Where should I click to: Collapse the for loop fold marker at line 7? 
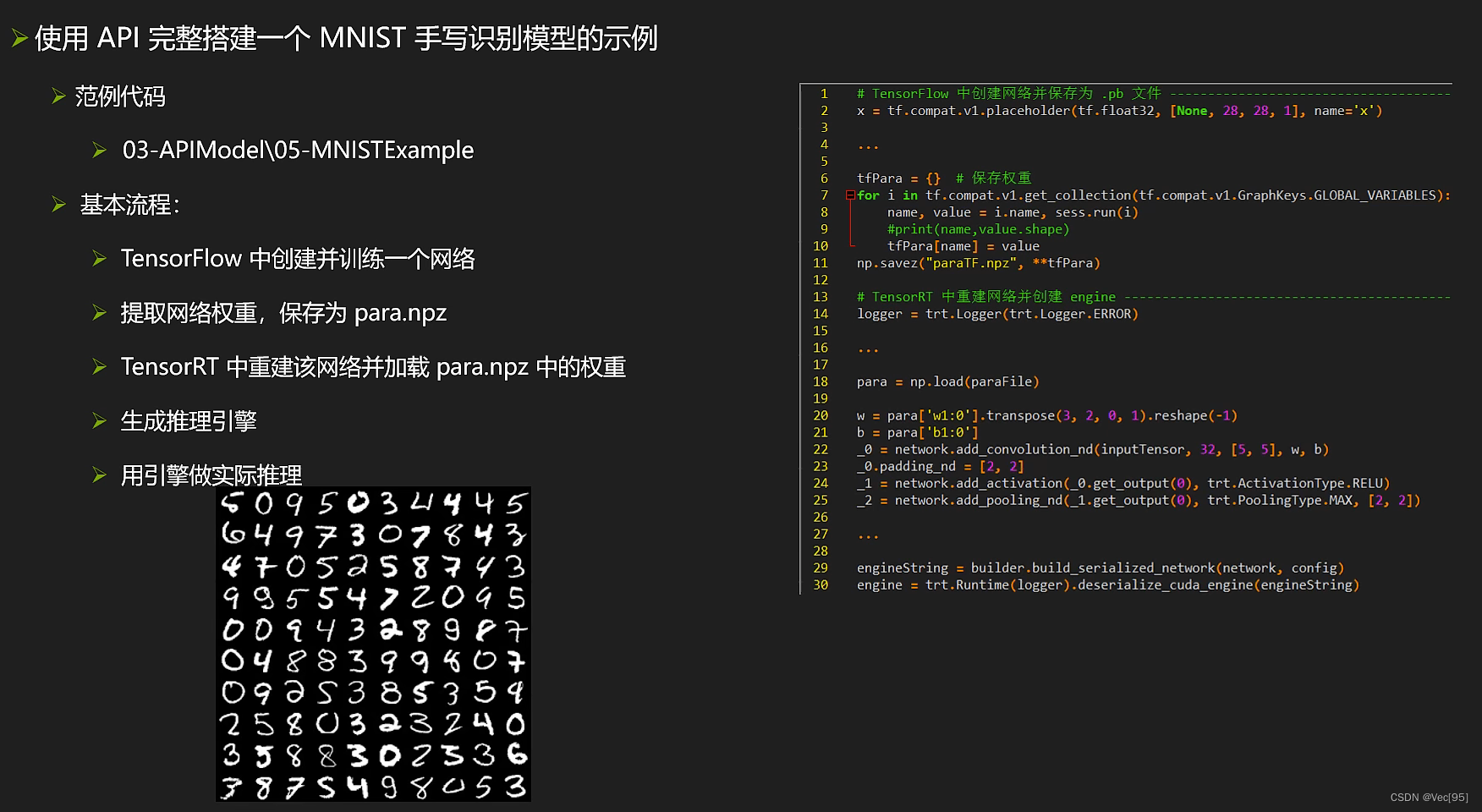pos(850,195)
